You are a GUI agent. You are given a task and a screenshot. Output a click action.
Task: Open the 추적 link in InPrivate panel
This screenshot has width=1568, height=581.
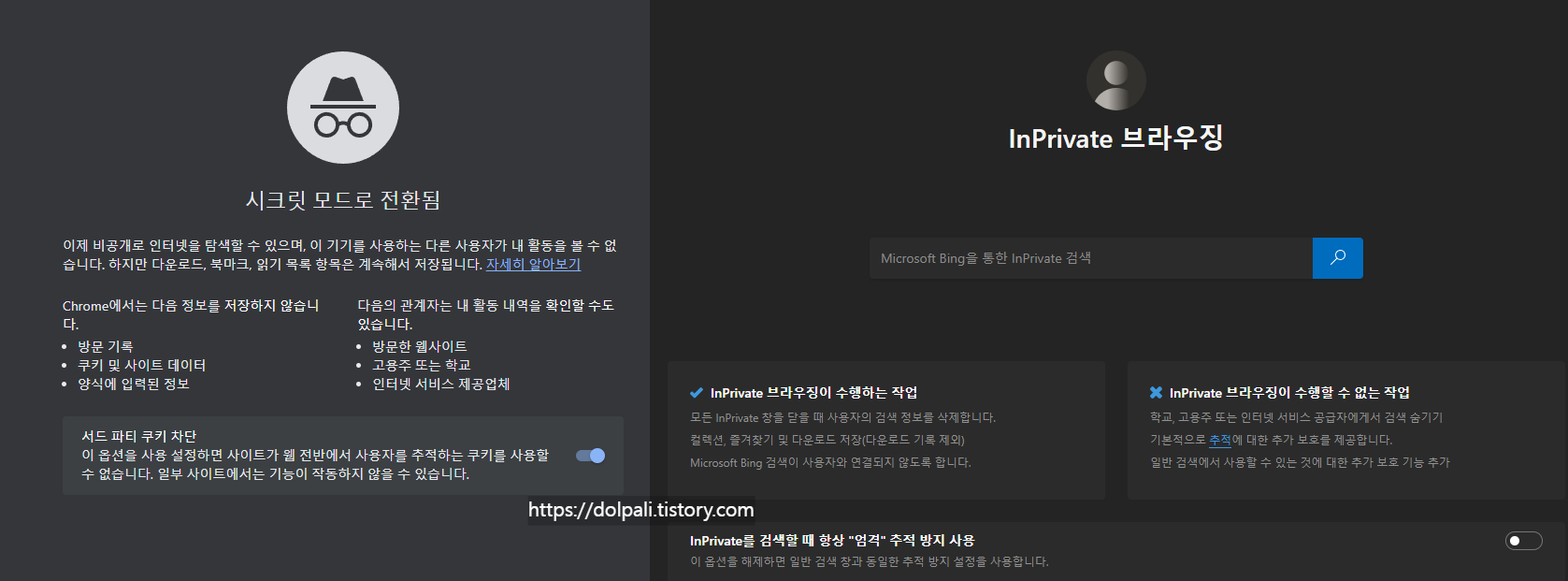(x=1220, y=440)
